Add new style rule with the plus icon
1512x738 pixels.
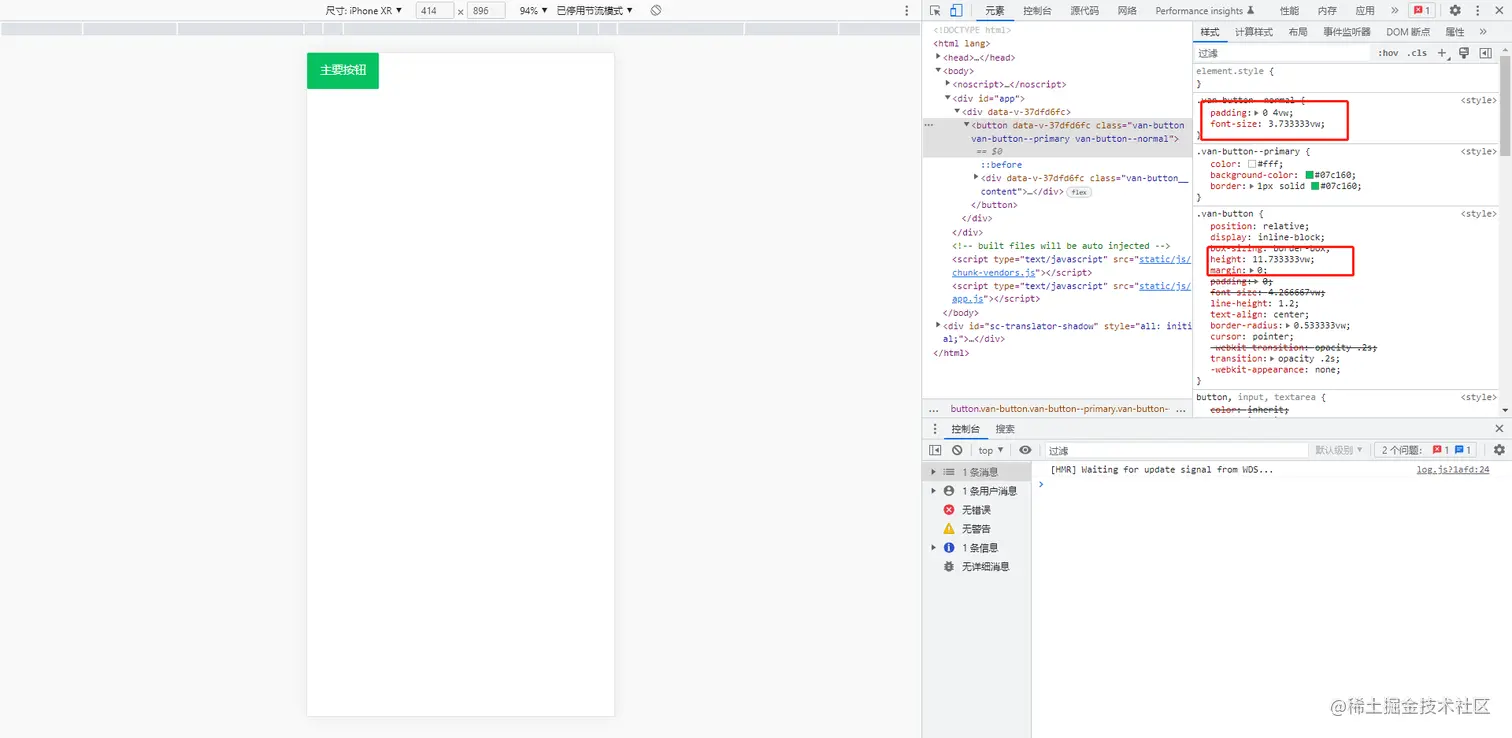[1441, 52]
